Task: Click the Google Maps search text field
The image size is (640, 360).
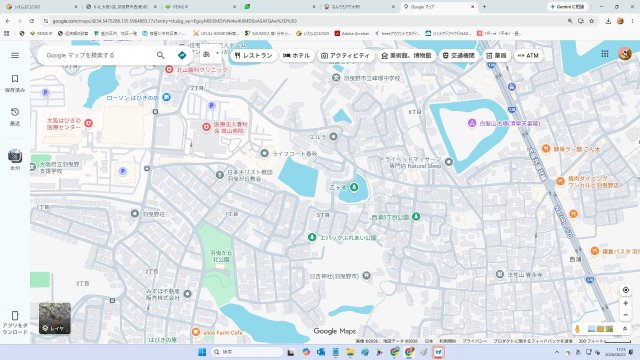Action: (x=98, y=55)
